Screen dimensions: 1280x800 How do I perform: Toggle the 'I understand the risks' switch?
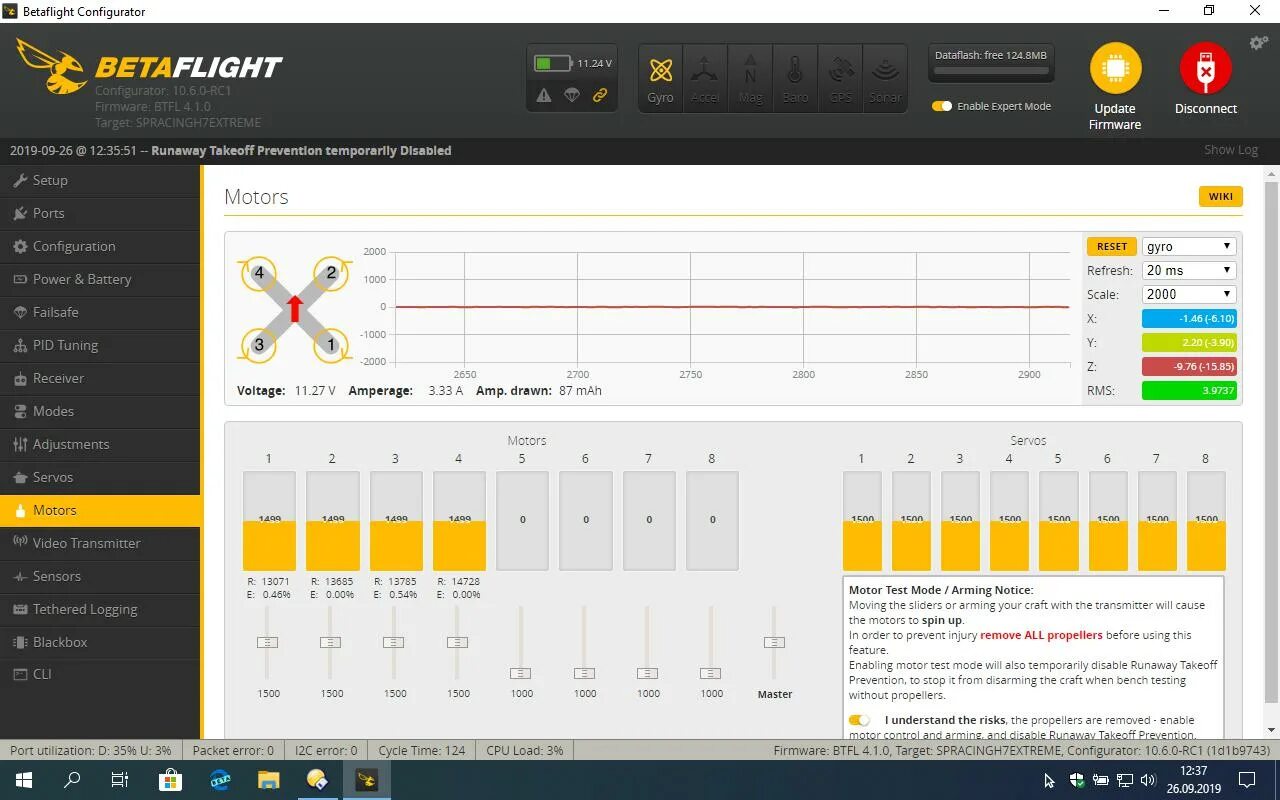pyautogui.click(x=859, y=720)
